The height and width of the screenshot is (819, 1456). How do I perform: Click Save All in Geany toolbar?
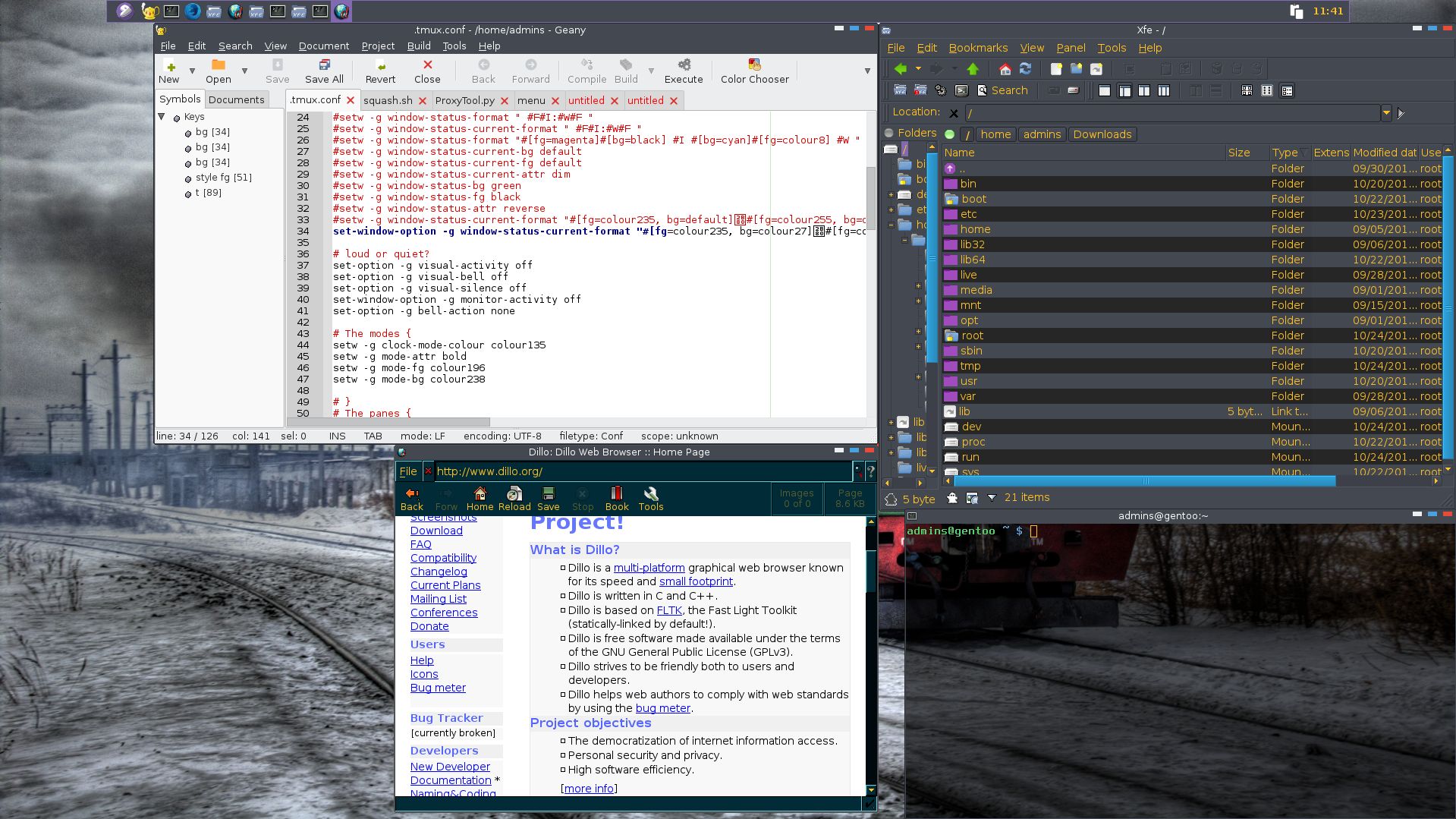pos(324,71)
